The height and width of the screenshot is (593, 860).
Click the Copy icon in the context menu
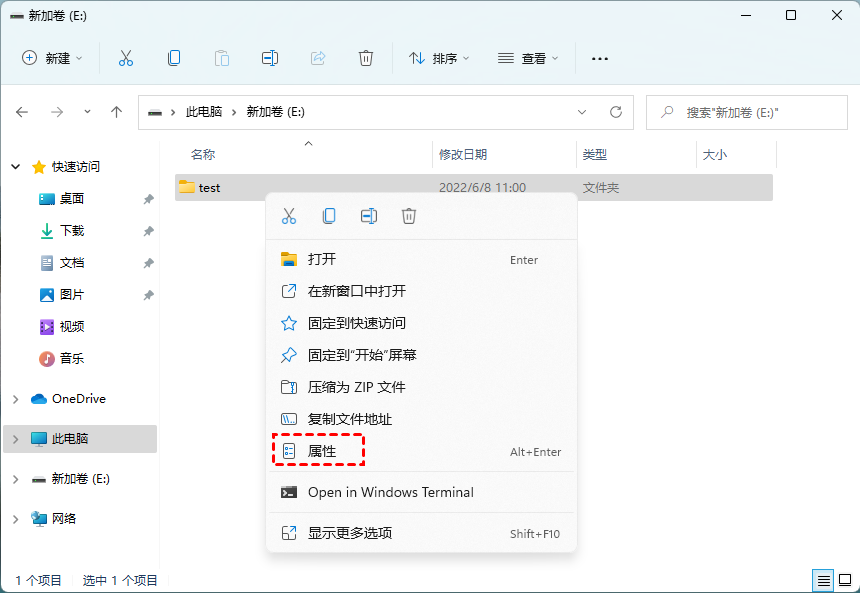click(x=329, y=215)
